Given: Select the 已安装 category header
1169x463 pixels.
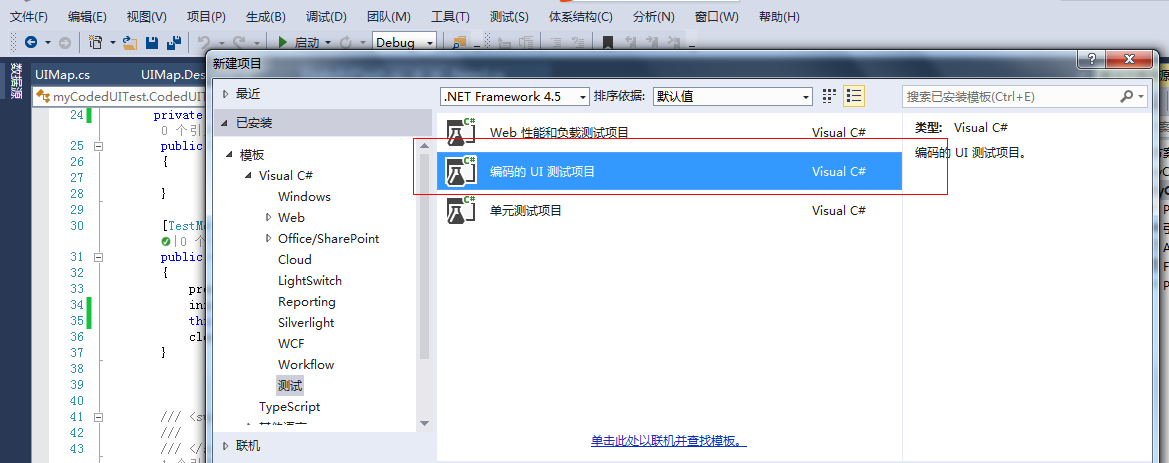Looking at the screenshot, I should (323, 122).
